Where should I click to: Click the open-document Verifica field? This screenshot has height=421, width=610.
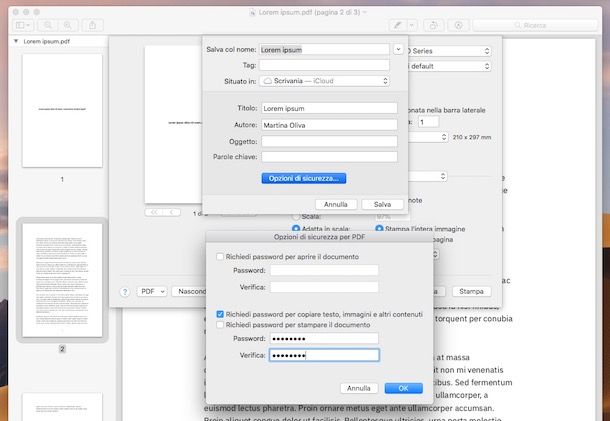(324, 287)
